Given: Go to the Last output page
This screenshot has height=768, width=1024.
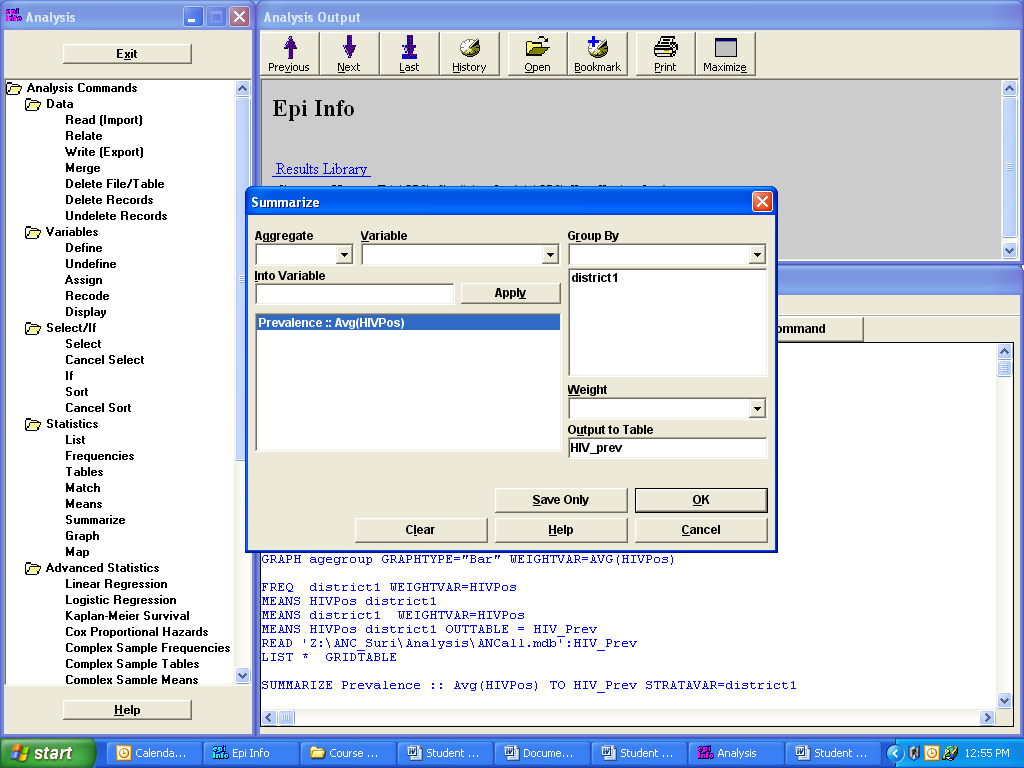Looking at the screenshot, I should click(x=409, y=54).
